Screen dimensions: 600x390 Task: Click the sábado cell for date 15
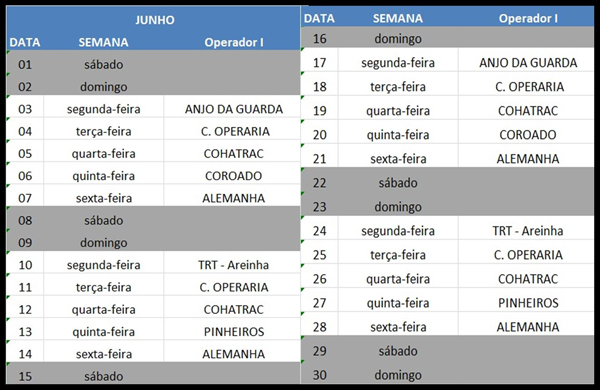tap(104, 376)
